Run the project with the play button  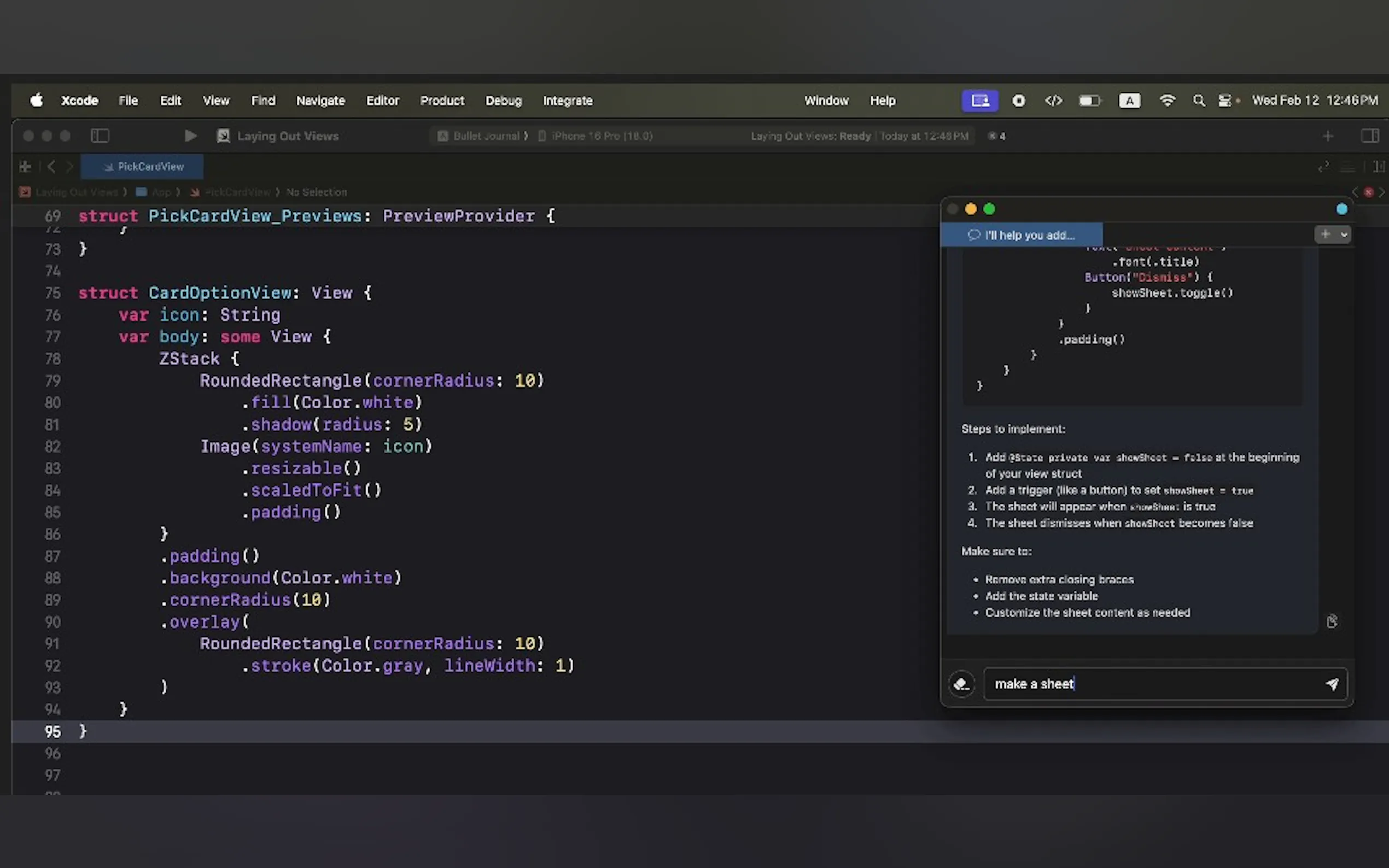(190, 136)
